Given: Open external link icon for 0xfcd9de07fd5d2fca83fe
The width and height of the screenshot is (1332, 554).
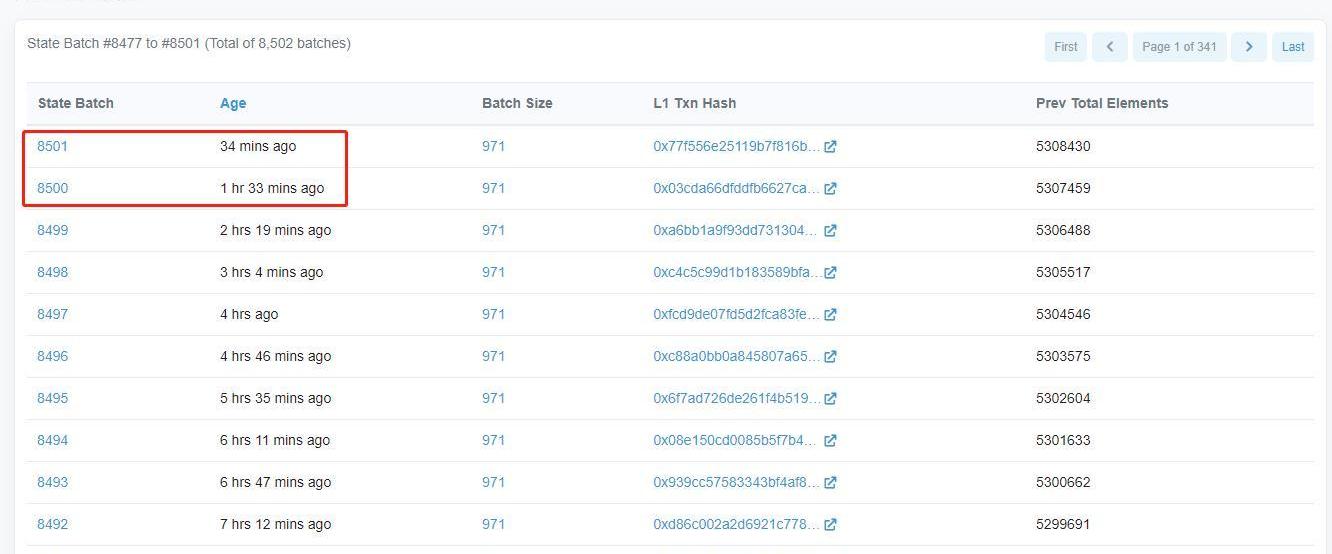Looking at the screenshot, I should (830, 315).
